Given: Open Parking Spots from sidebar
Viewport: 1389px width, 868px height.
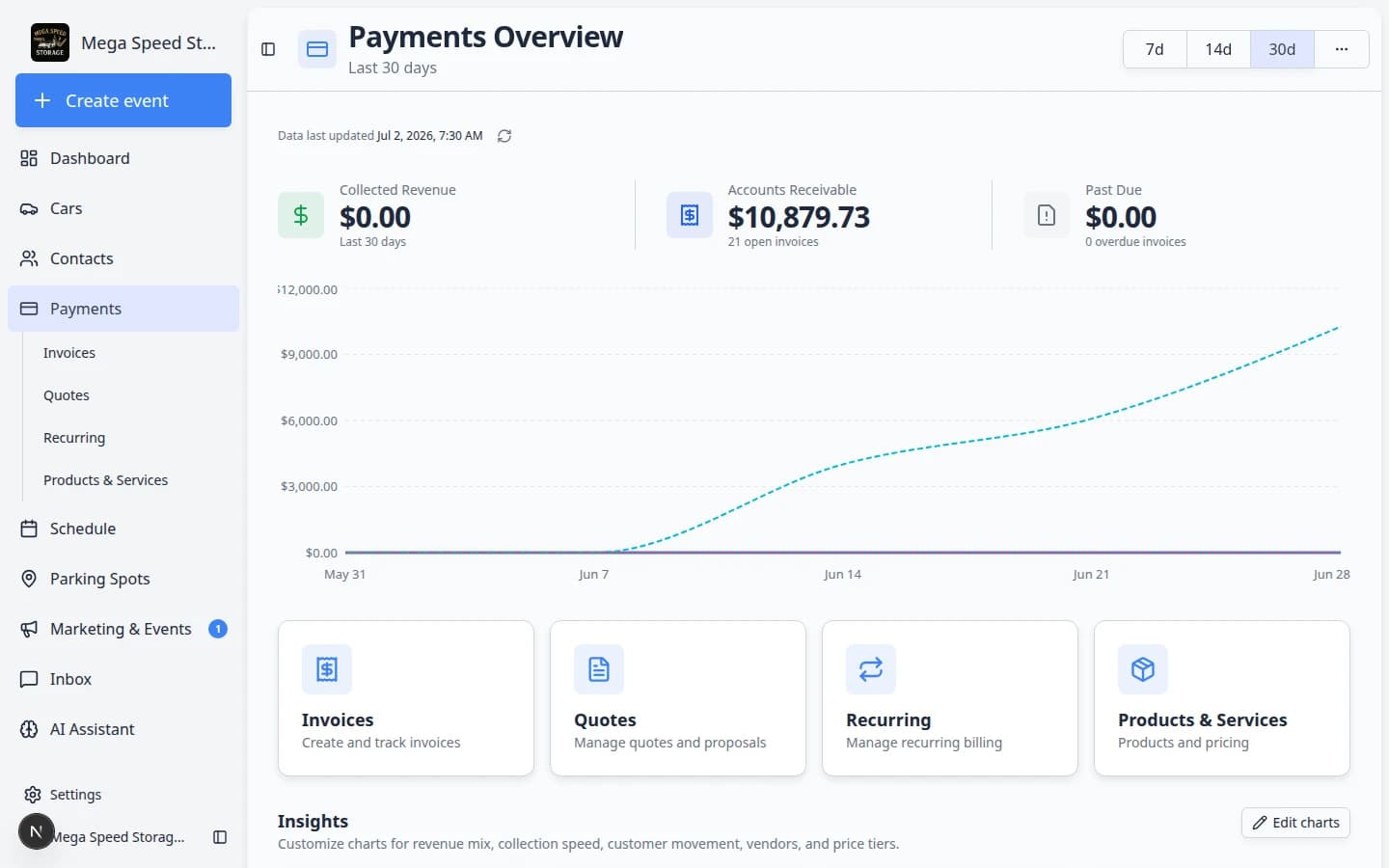Looking at the screenshot, I should pos(123,579).
